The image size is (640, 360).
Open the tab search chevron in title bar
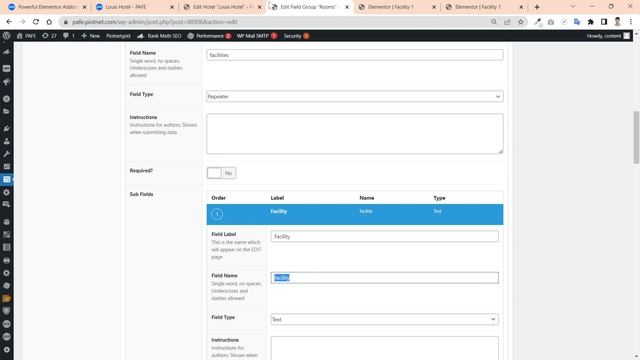click(573, 7)
